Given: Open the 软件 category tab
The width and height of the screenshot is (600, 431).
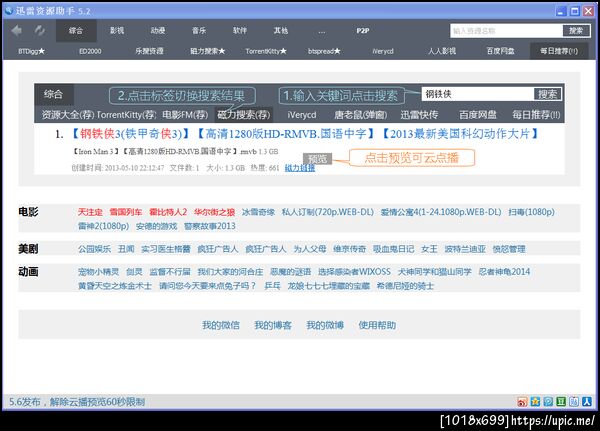Looking at the screenshot, I should tap(240, 31).
